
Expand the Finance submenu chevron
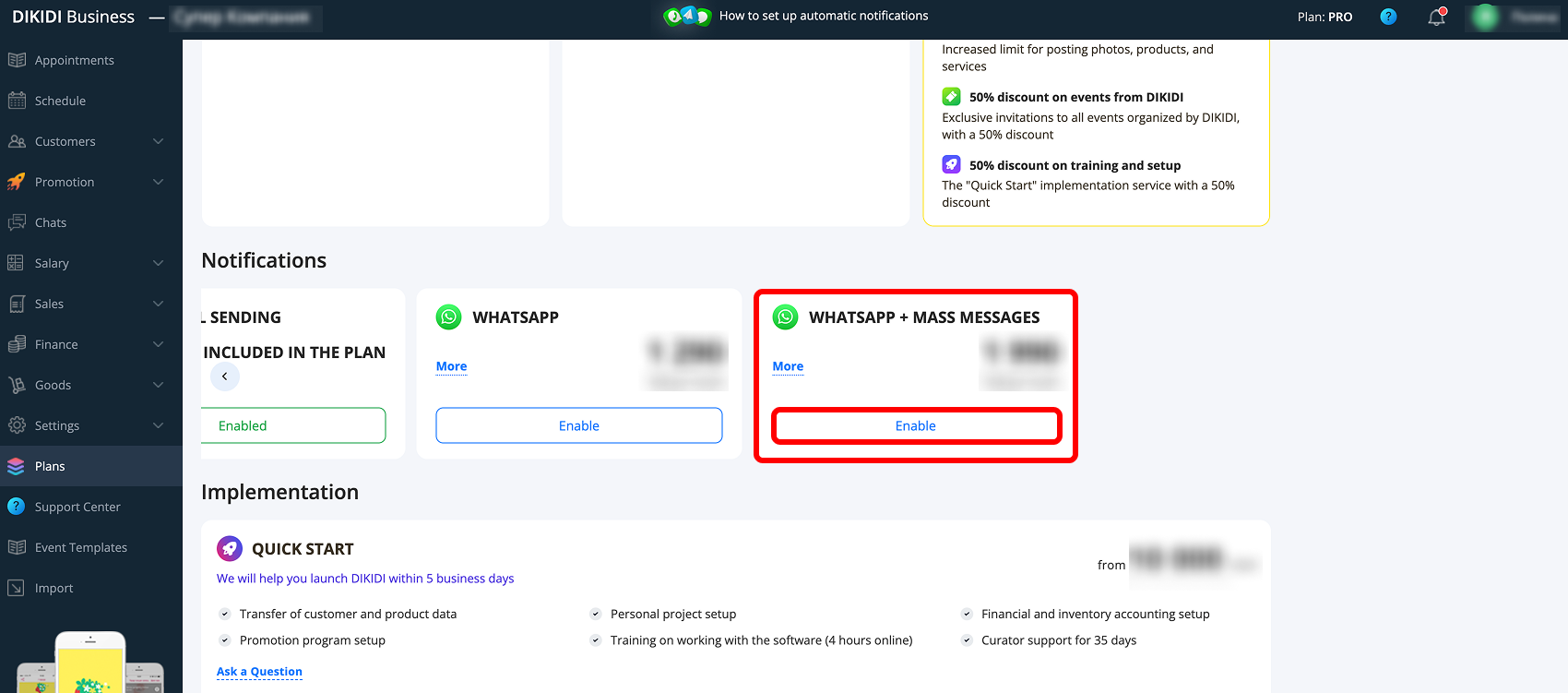[158, 344]
